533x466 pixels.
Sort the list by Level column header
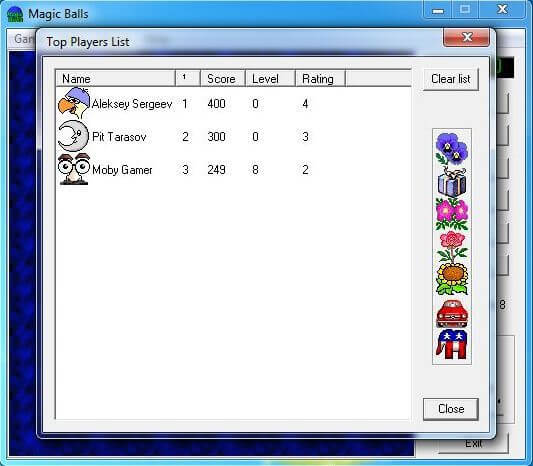[x=270, y=79]
